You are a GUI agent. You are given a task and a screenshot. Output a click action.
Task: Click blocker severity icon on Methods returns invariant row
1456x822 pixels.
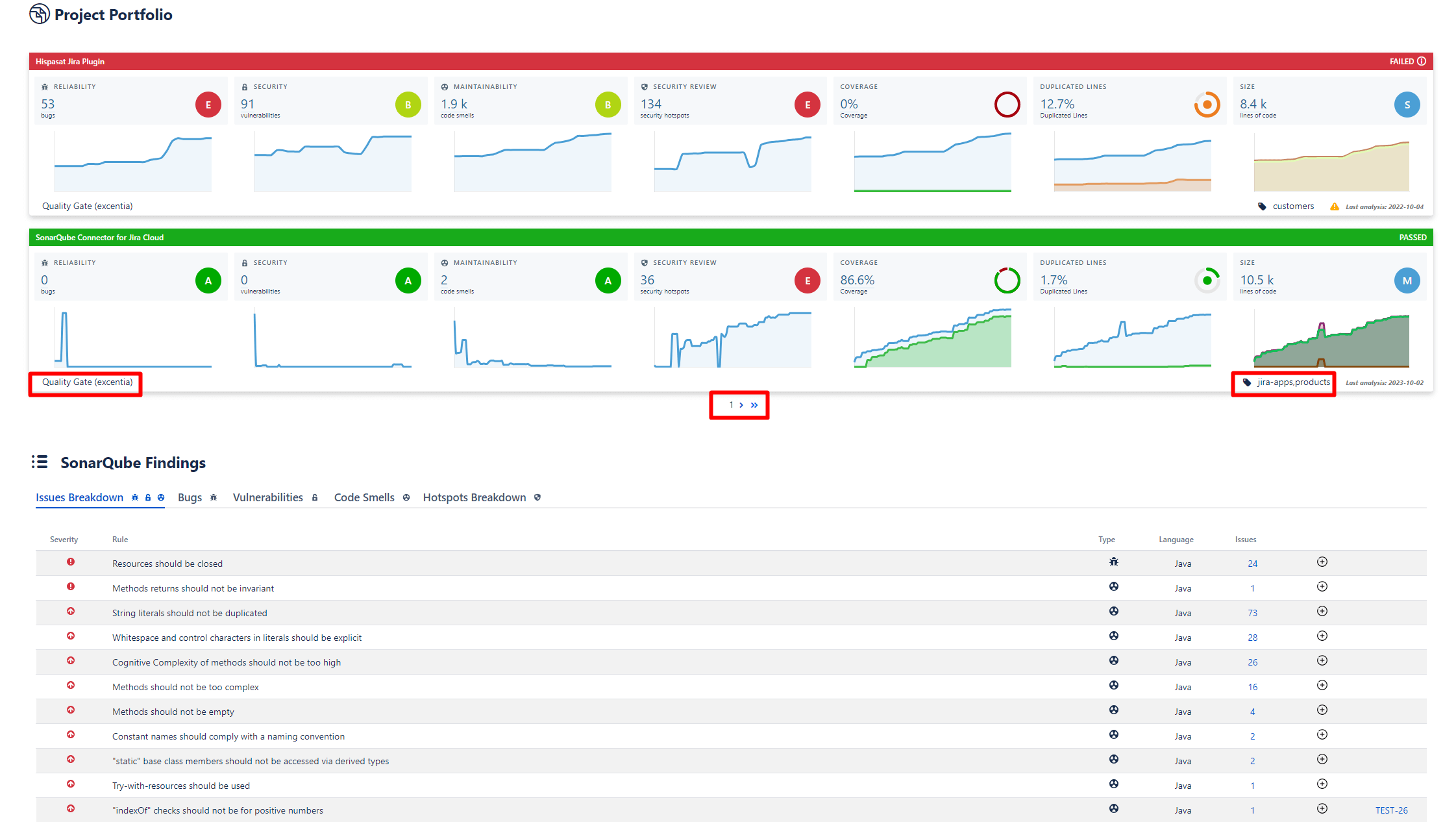coord(71,587)
